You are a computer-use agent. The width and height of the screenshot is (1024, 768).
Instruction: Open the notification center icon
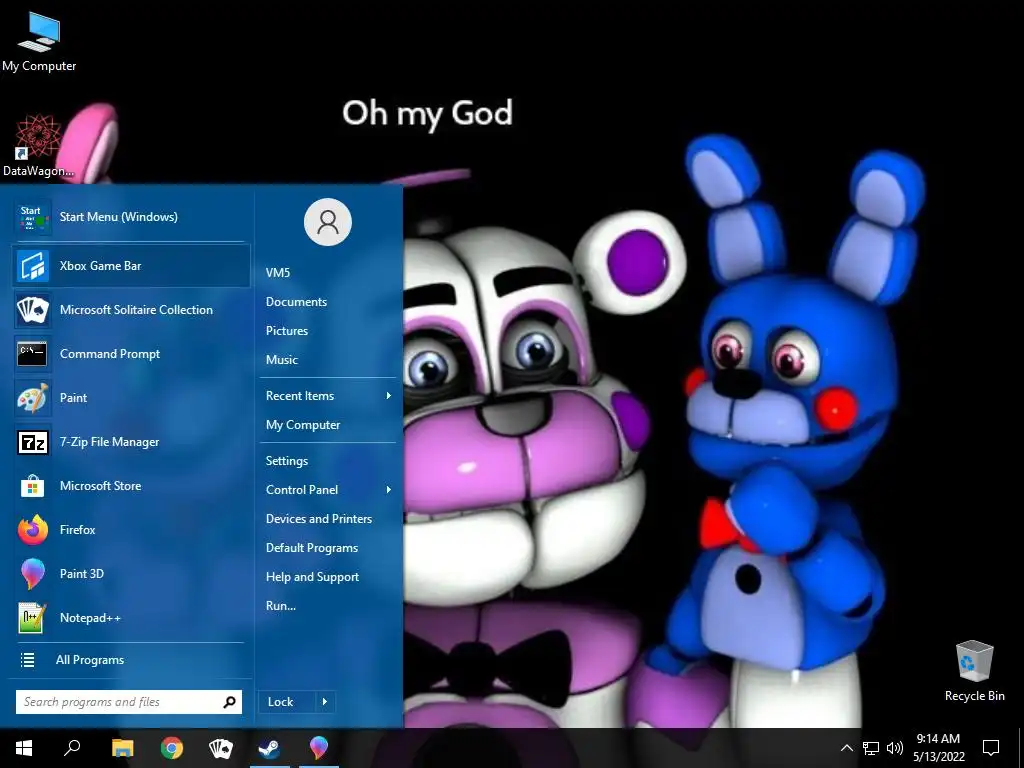click(x=991, y=748)
